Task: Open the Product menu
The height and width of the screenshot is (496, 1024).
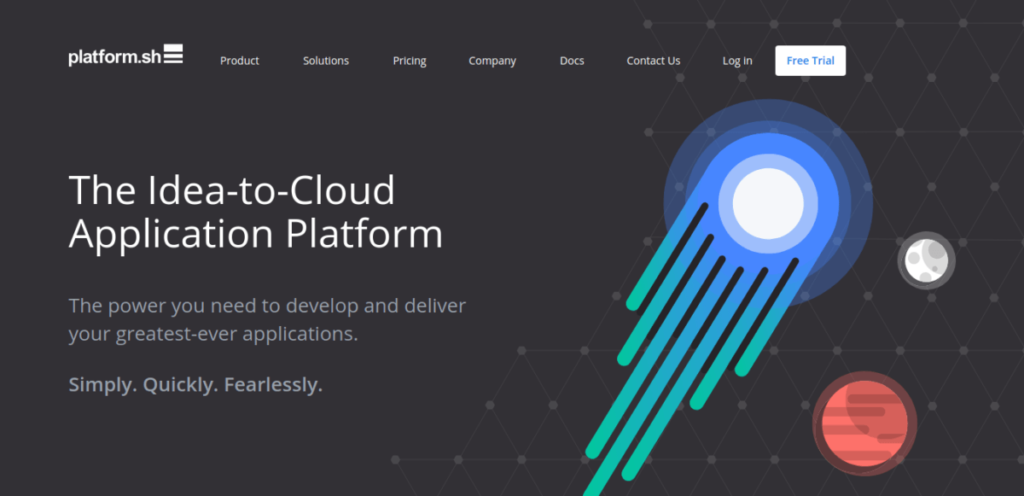Action: (240, 61)
